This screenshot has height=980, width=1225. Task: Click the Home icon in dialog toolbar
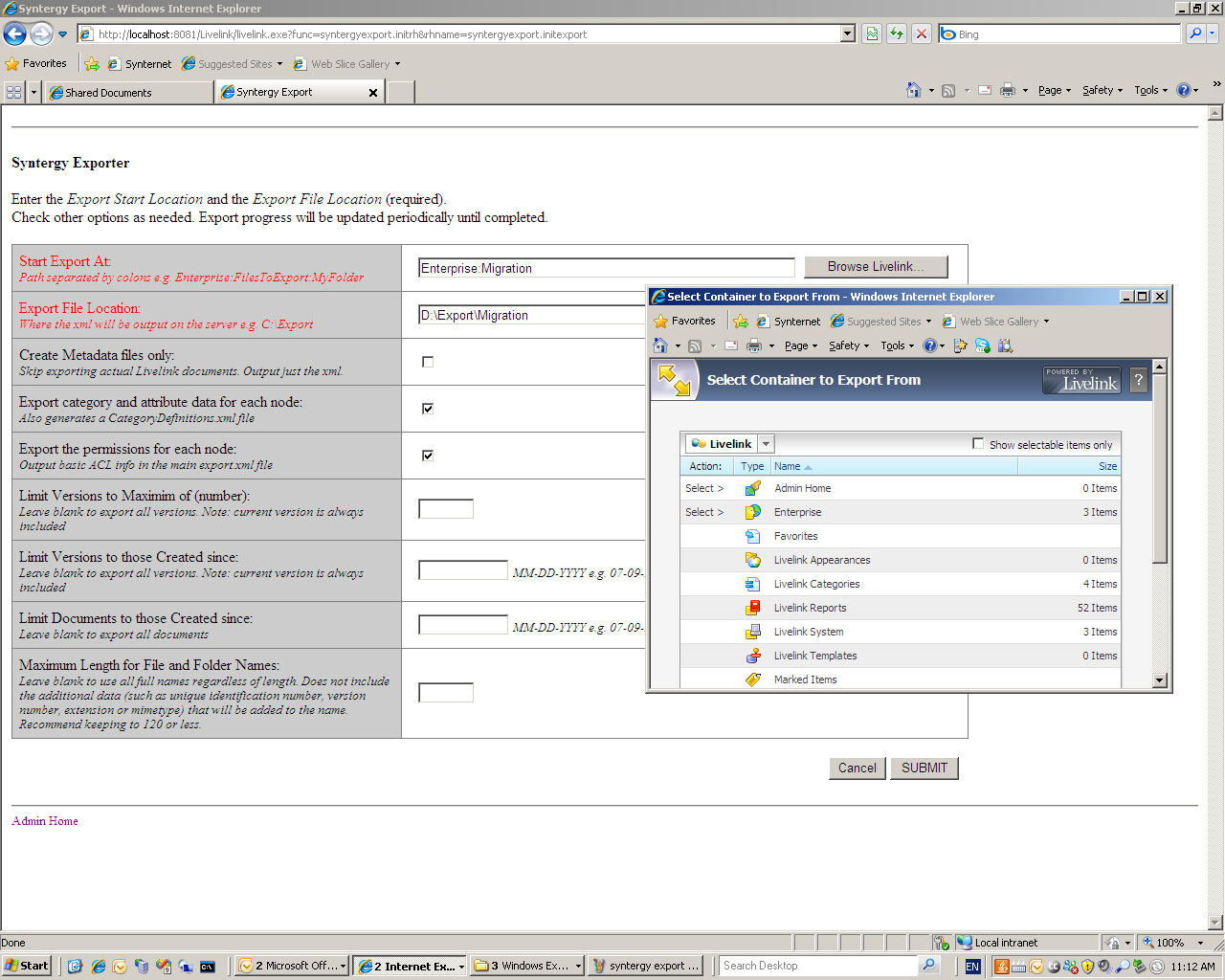pos(660,345)
